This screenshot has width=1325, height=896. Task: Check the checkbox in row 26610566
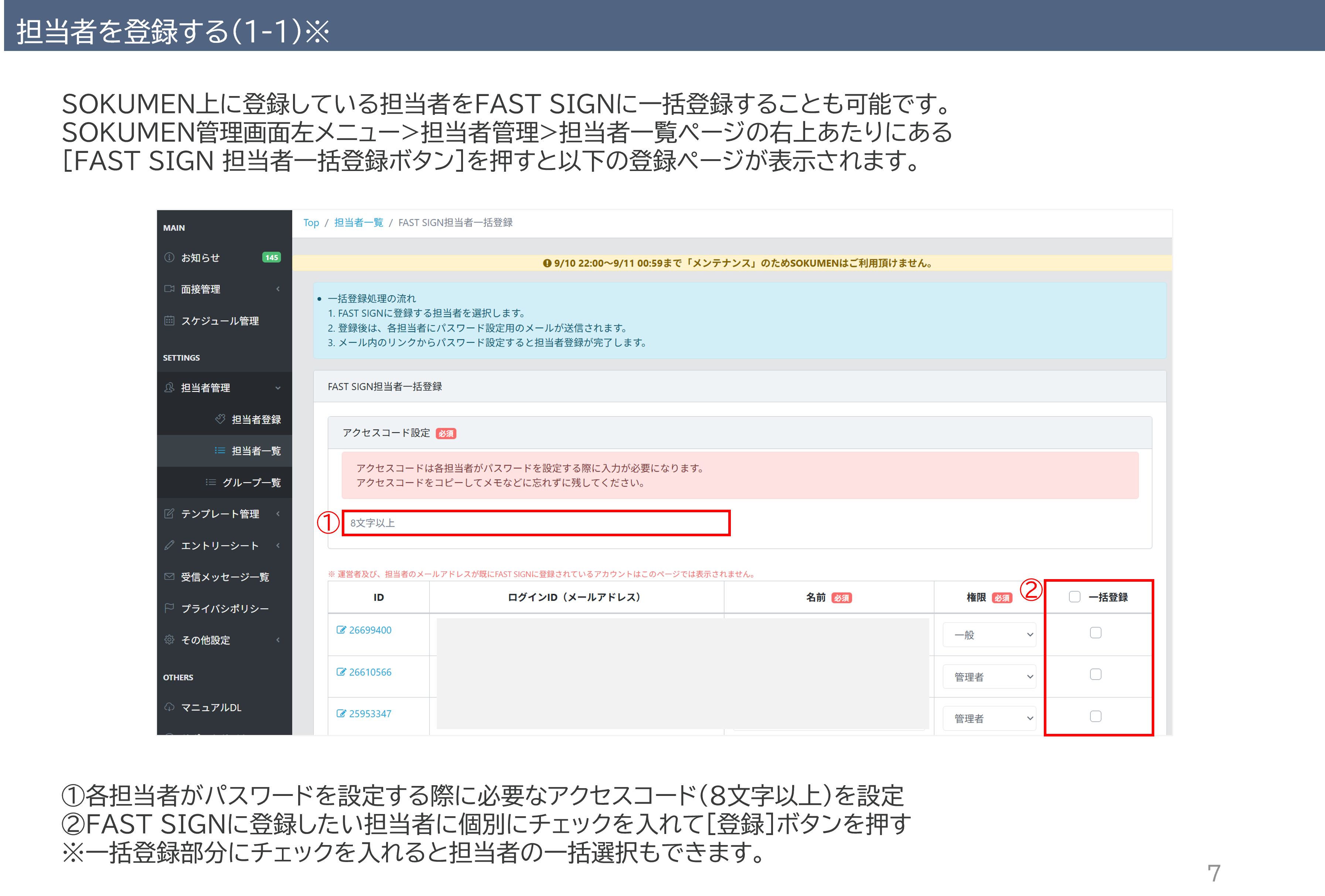pyautogui.click(x=1095, y=674)
